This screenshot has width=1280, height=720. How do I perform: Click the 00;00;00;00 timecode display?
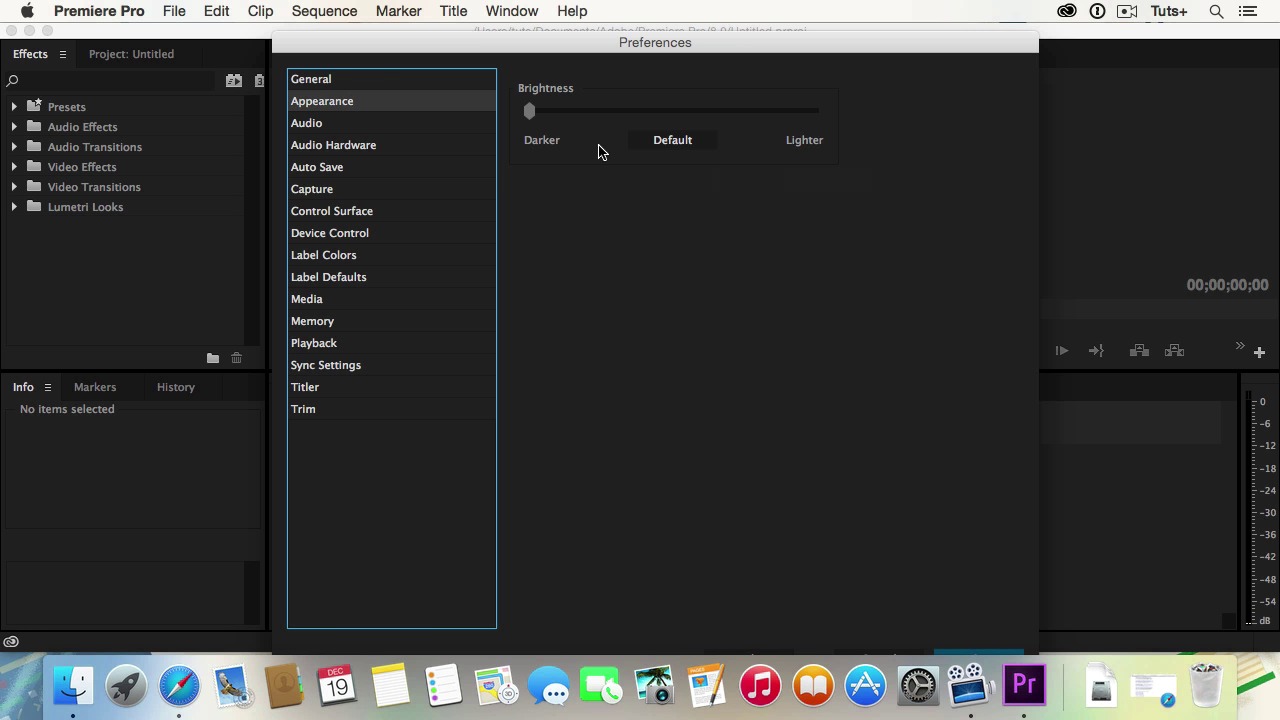1227,285
